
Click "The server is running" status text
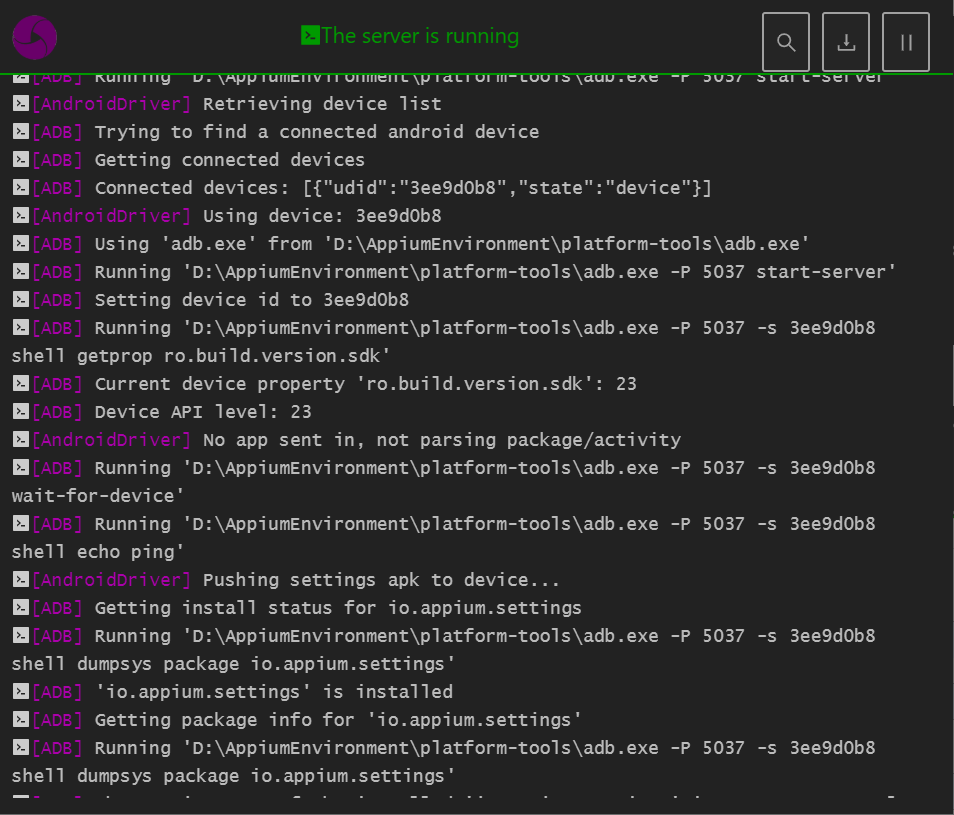(420, 36)
